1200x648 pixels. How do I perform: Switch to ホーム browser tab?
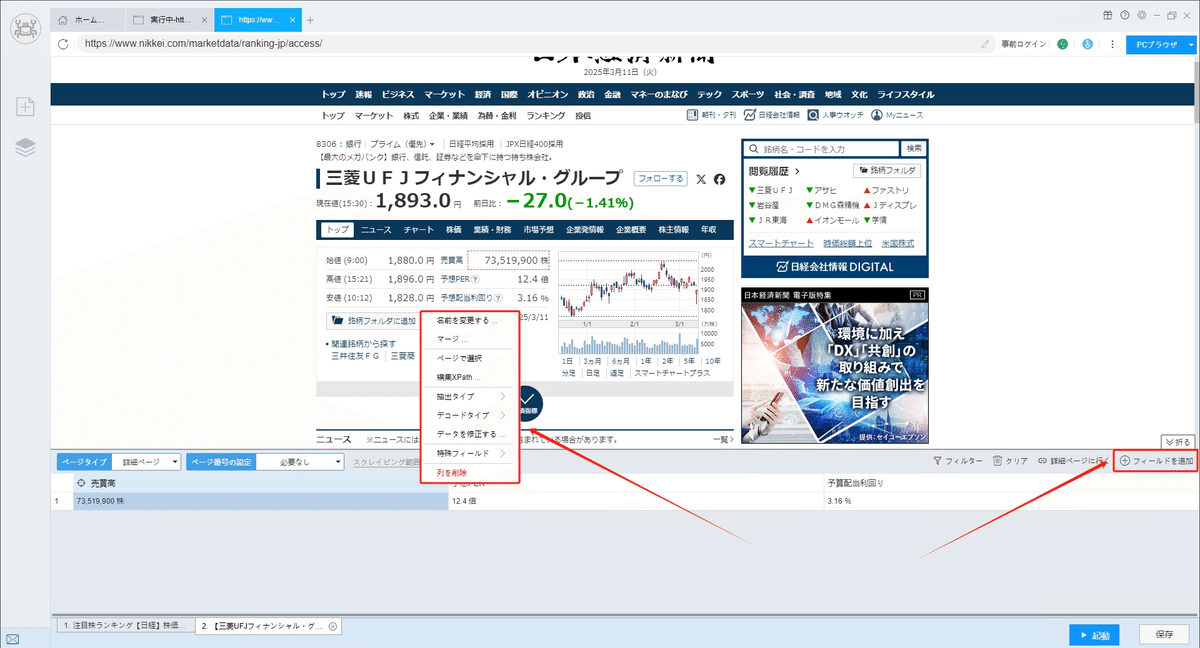pyautogui.click(x=90, y=20)
